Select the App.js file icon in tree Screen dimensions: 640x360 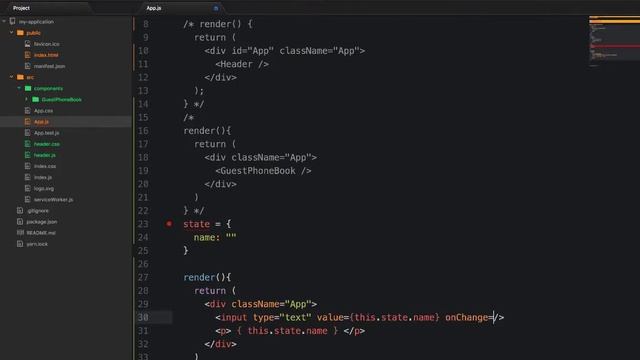pos(27,122)
